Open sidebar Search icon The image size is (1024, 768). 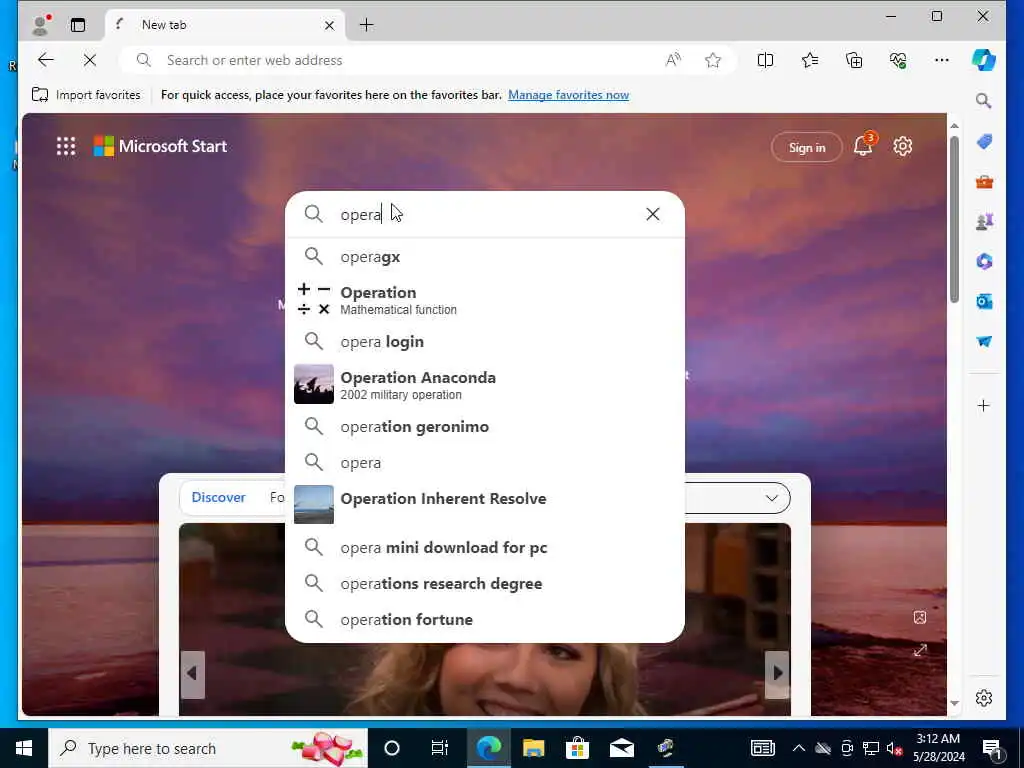(984, 101)
